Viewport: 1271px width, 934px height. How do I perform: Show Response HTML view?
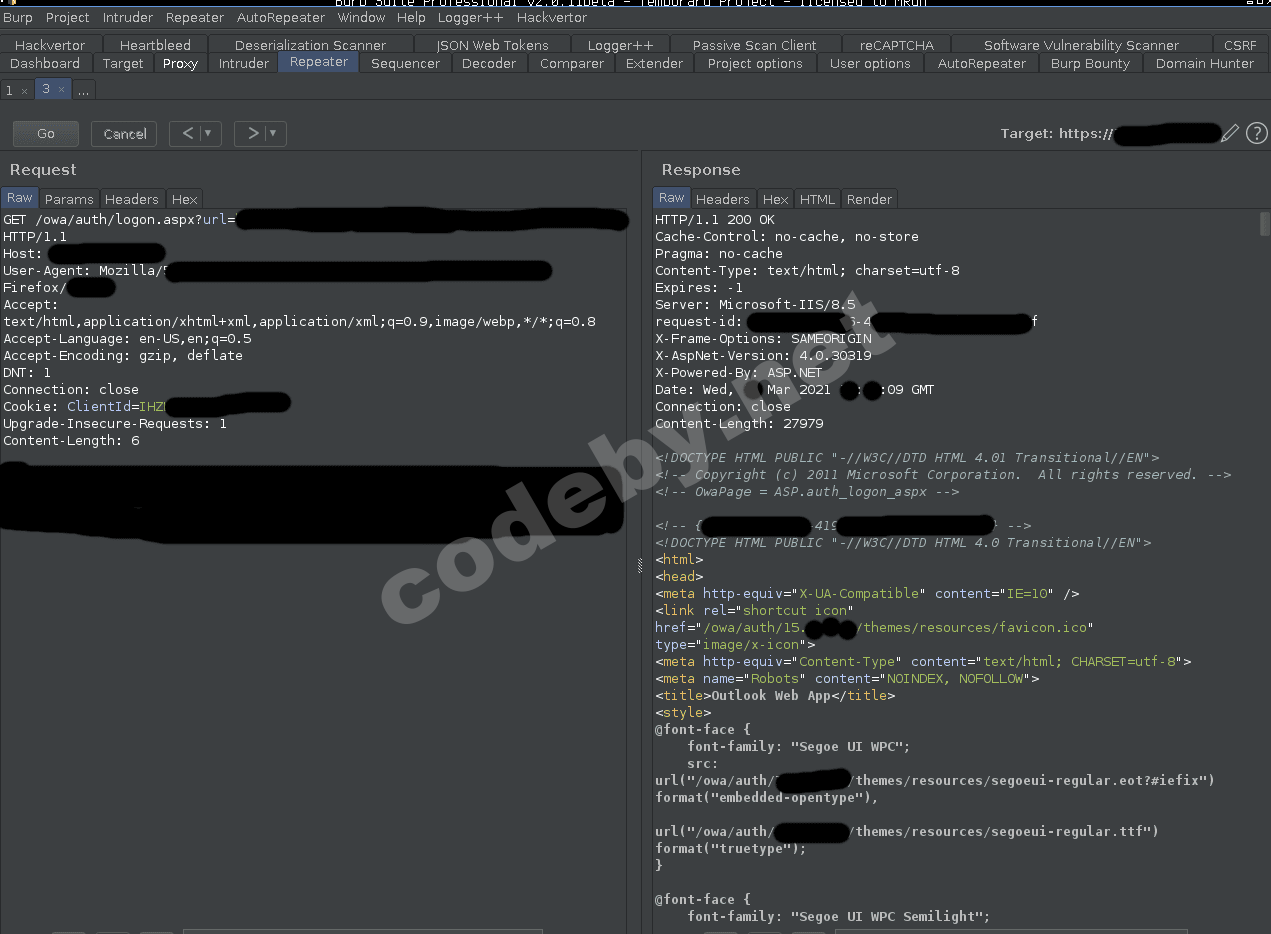tap(817, 199)
